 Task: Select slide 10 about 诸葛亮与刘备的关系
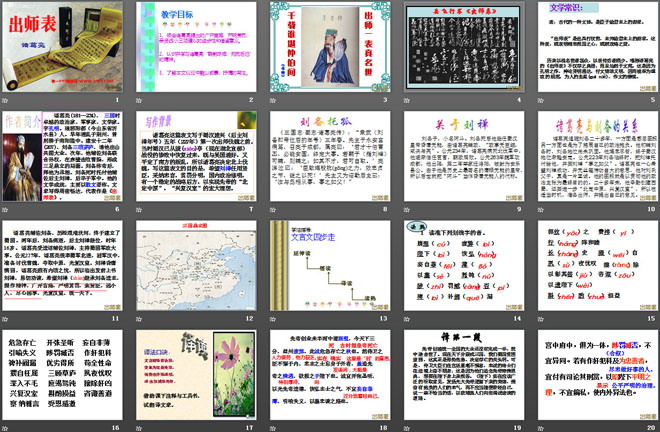click(598, 156)
